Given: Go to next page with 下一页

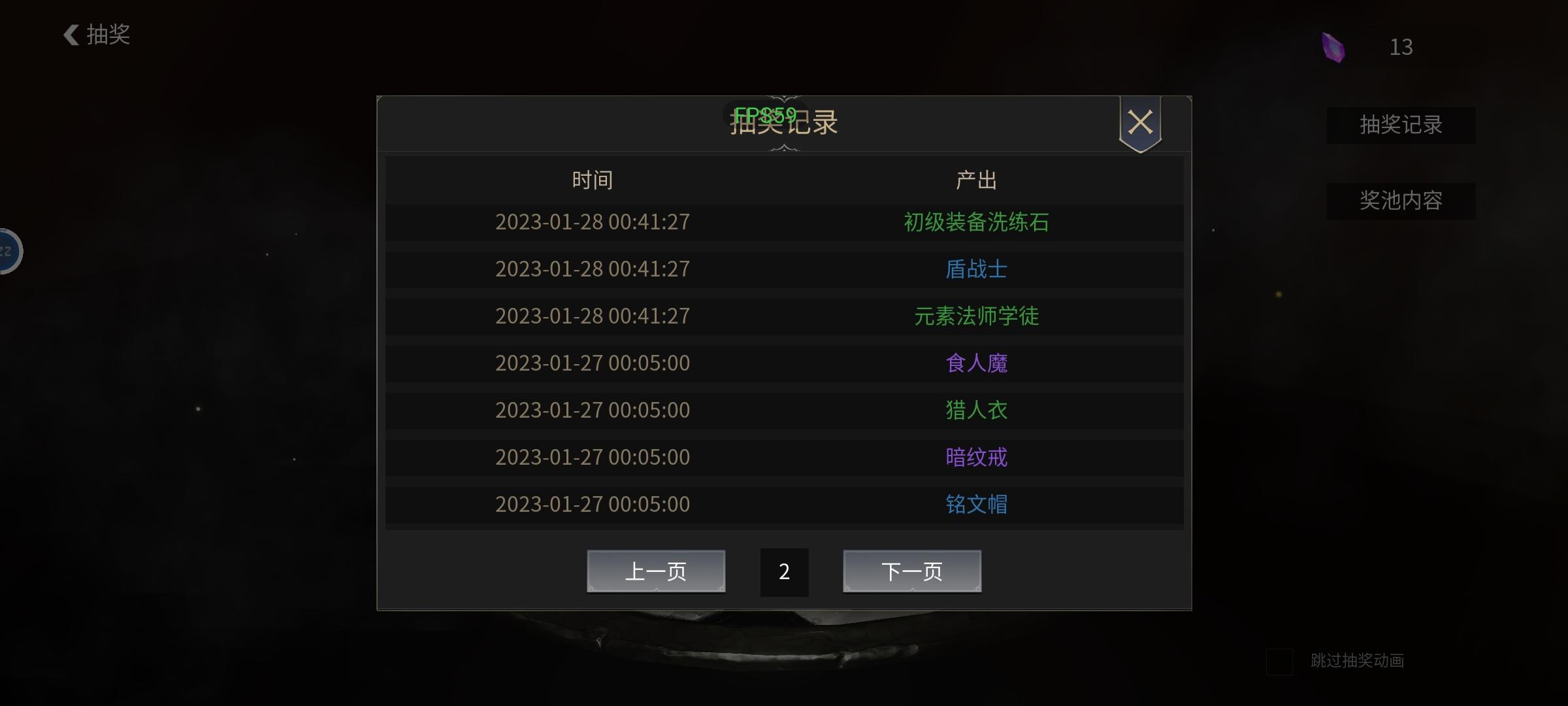Looking at the screenshot, I should tap(912, 571).
